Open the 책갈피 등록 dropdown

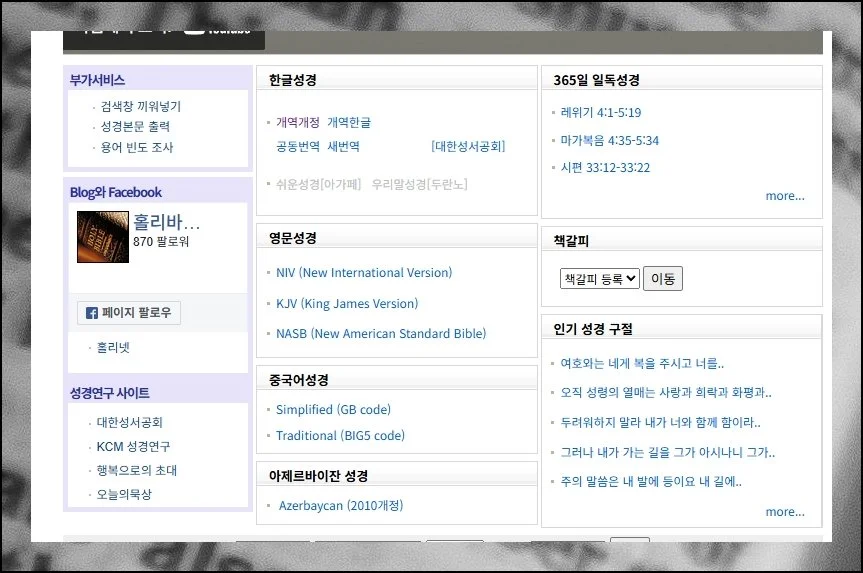599,279
